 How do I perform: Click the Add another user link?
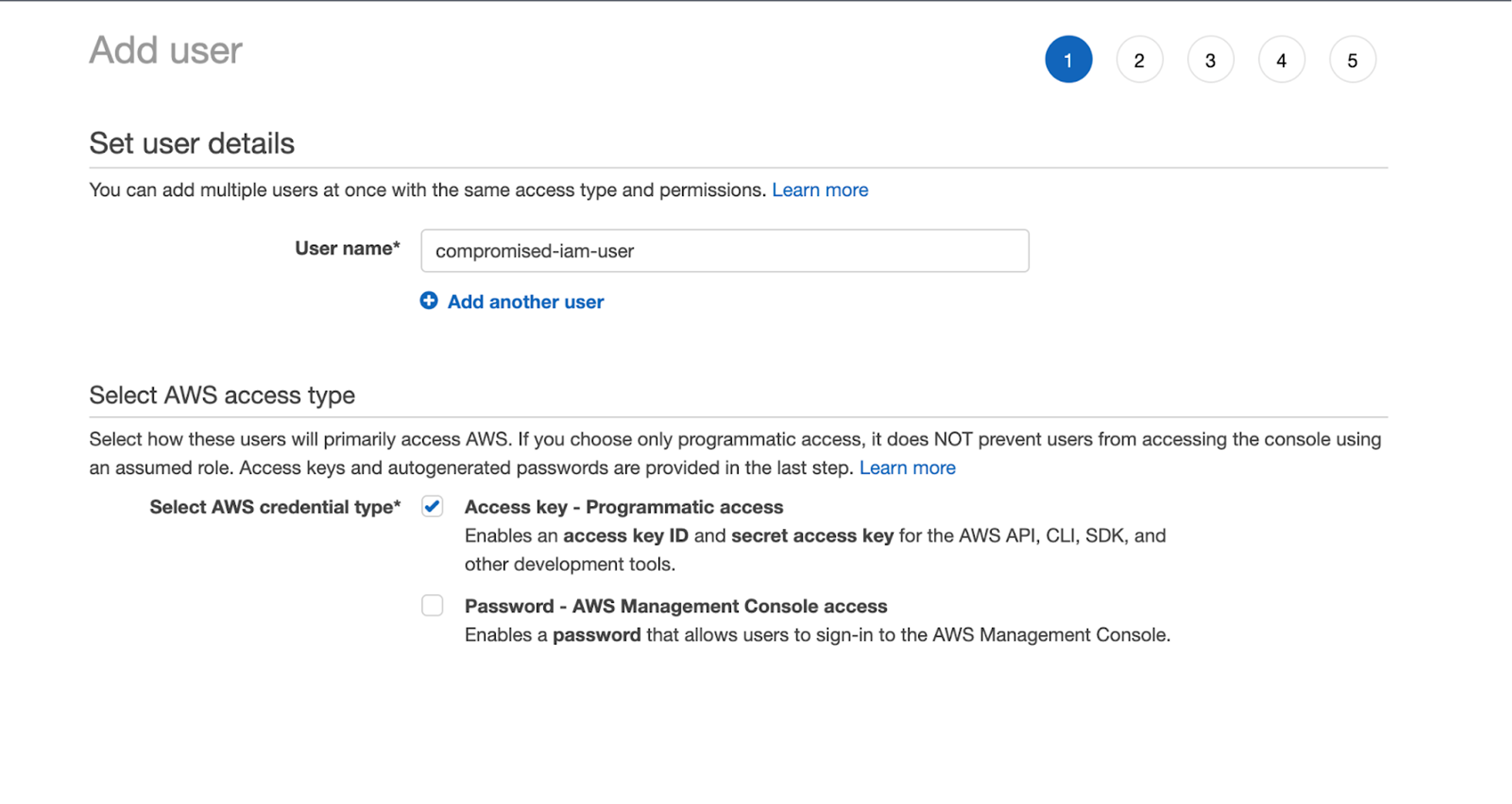[x=525, y=302]
